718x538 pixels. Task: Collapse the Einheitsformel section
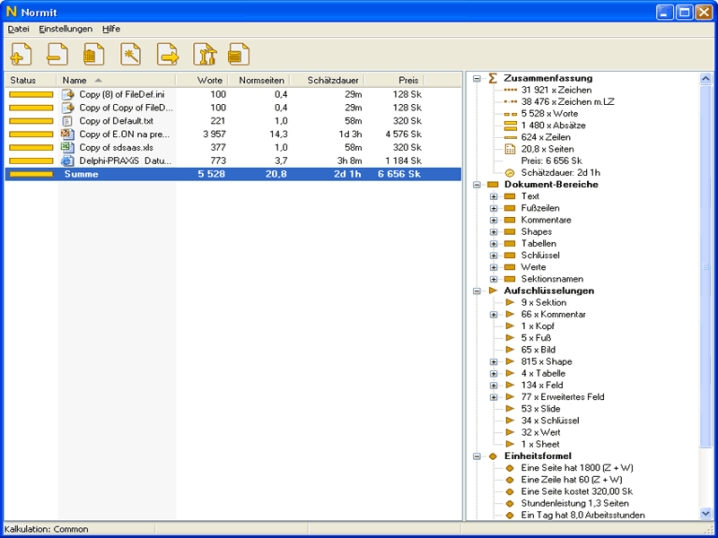pos(477,456)
